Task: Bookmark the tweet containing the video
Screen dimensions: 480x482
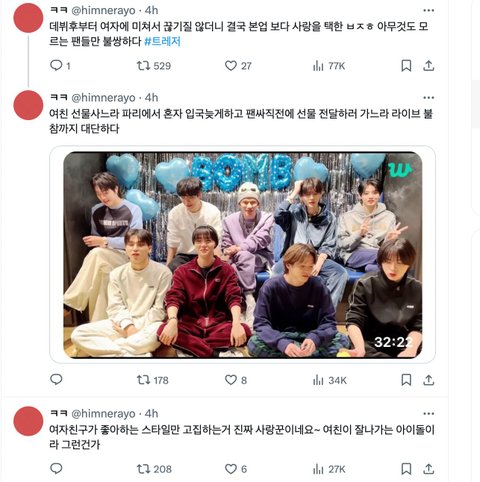Action: tap(406, 380)
